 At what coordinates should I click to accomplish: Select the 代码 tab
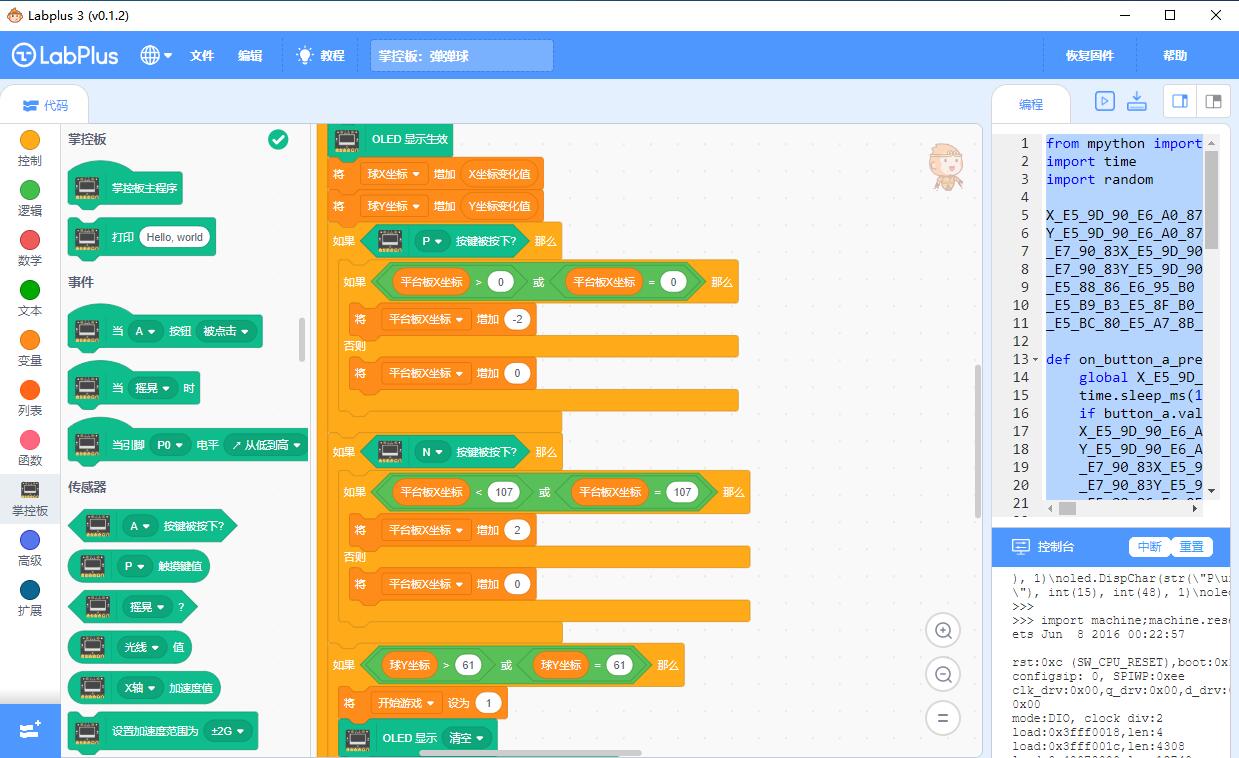(x=45, y=105)
